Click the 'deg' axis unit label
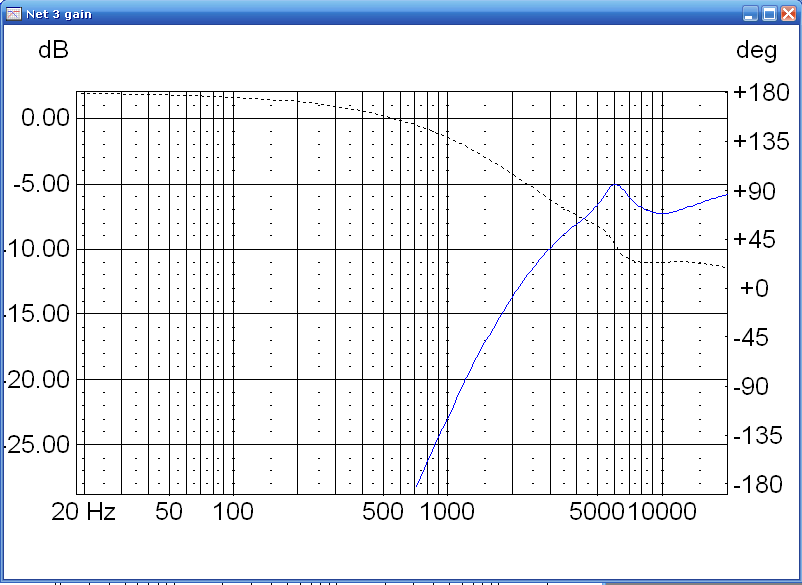Viewport: 802px width, 585px height. [x=756, y=52]
